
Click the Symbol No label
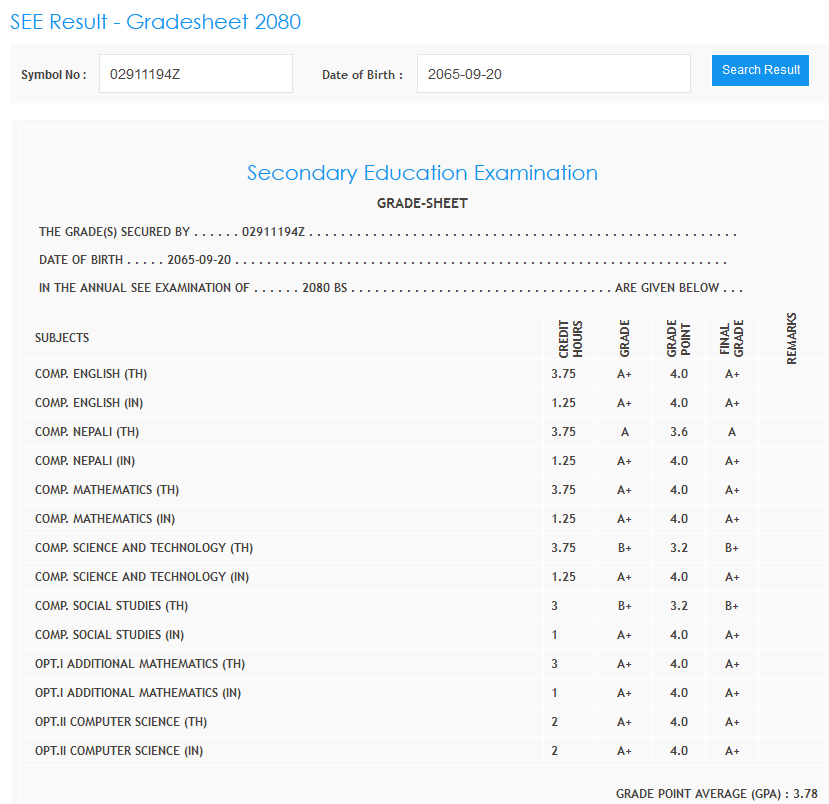pyautogui.click(x=54, y=75)
